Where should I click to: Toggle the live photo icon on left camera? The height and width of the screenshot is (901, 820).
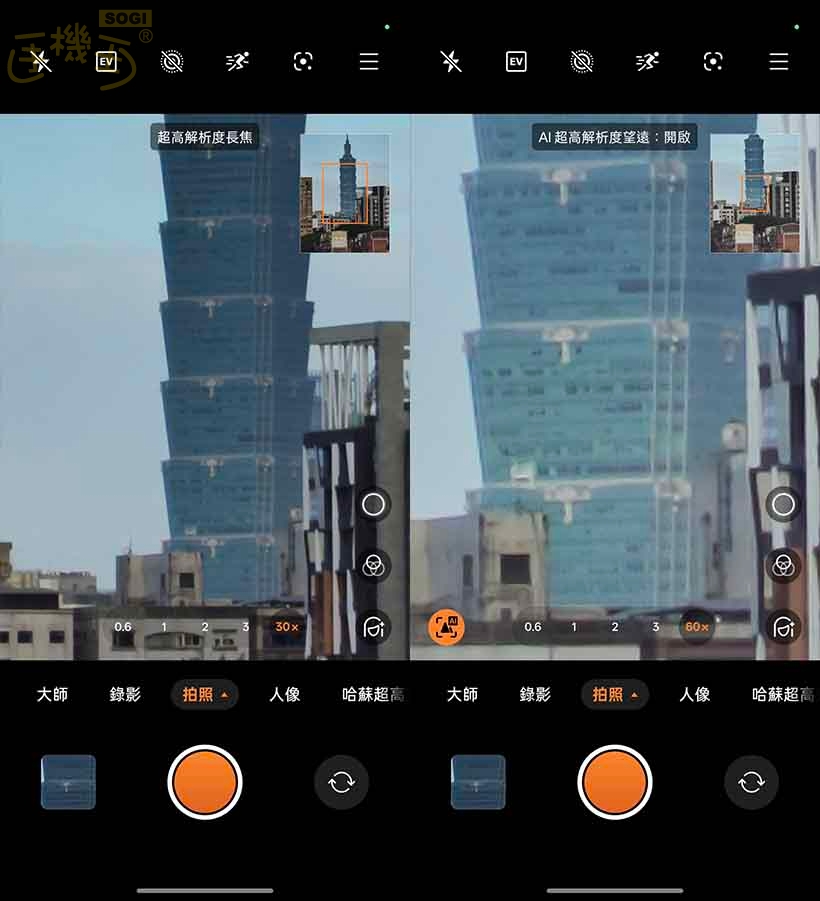pos(172,62)
